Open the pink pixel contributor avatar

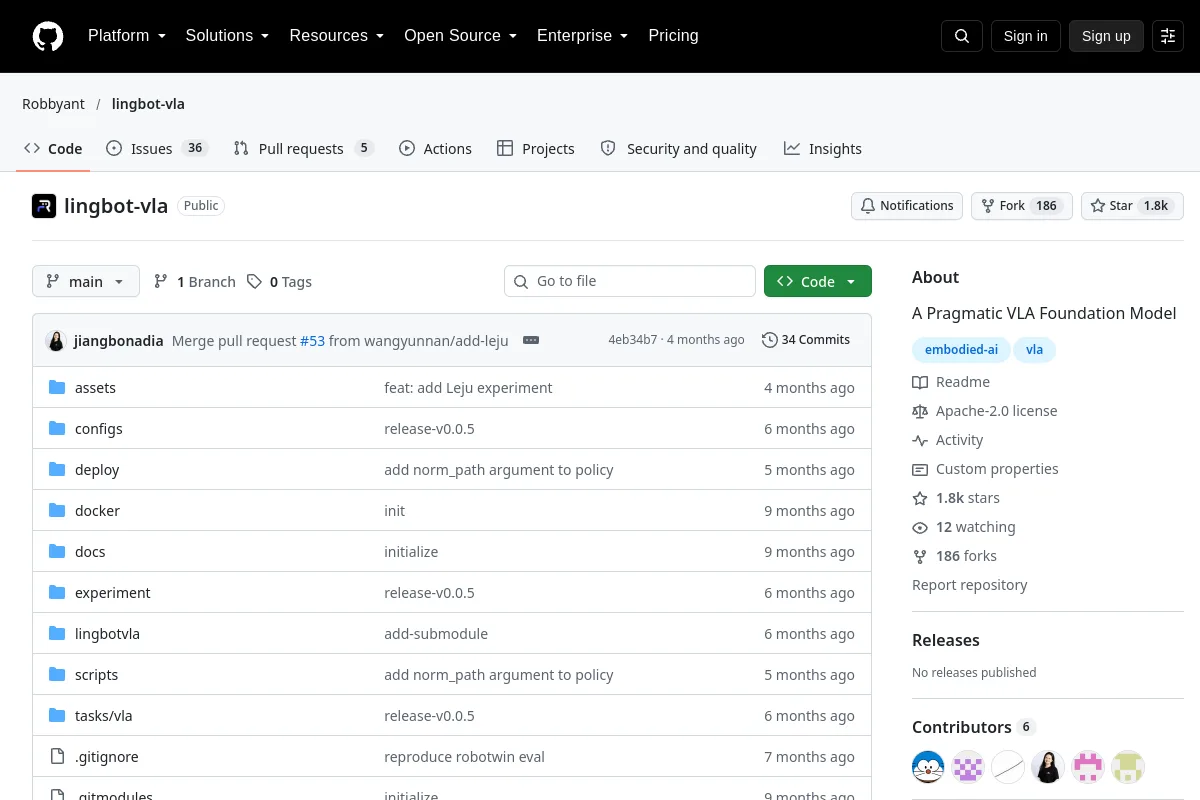pyautogui.click(x=1088, y=767)
